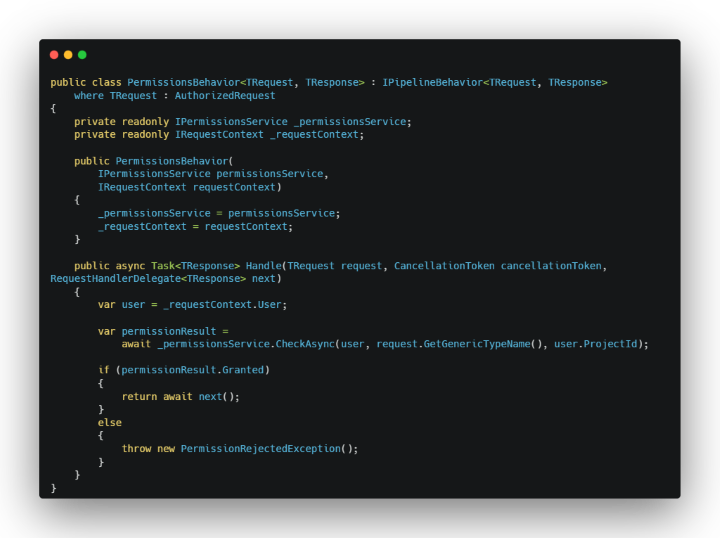Select the 'IPipelineBehavior' interface name
720x538 pixels.
coord(433,82)
